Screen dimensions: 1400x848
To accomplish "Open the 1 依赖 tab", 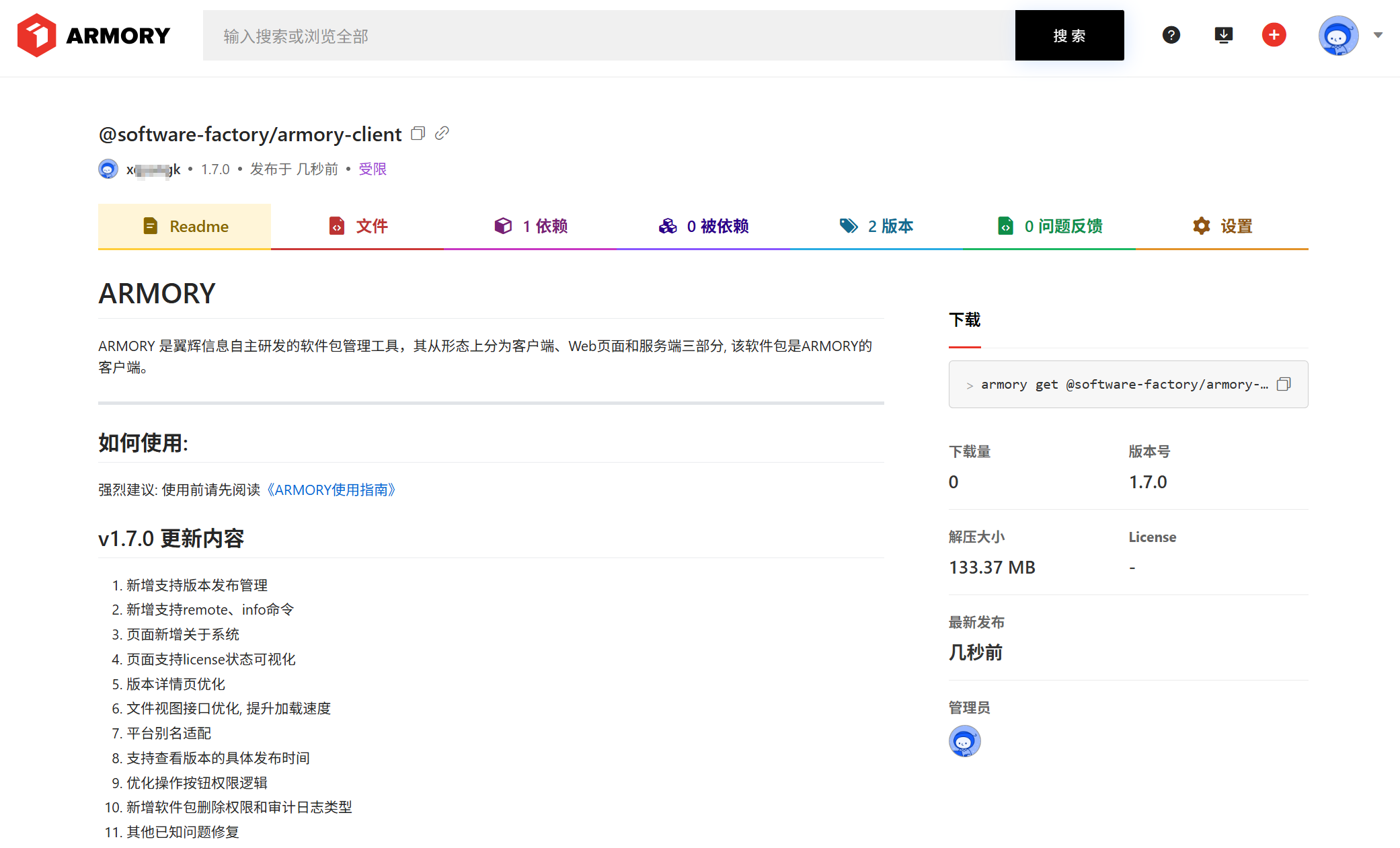I will (x=531, y=227).
